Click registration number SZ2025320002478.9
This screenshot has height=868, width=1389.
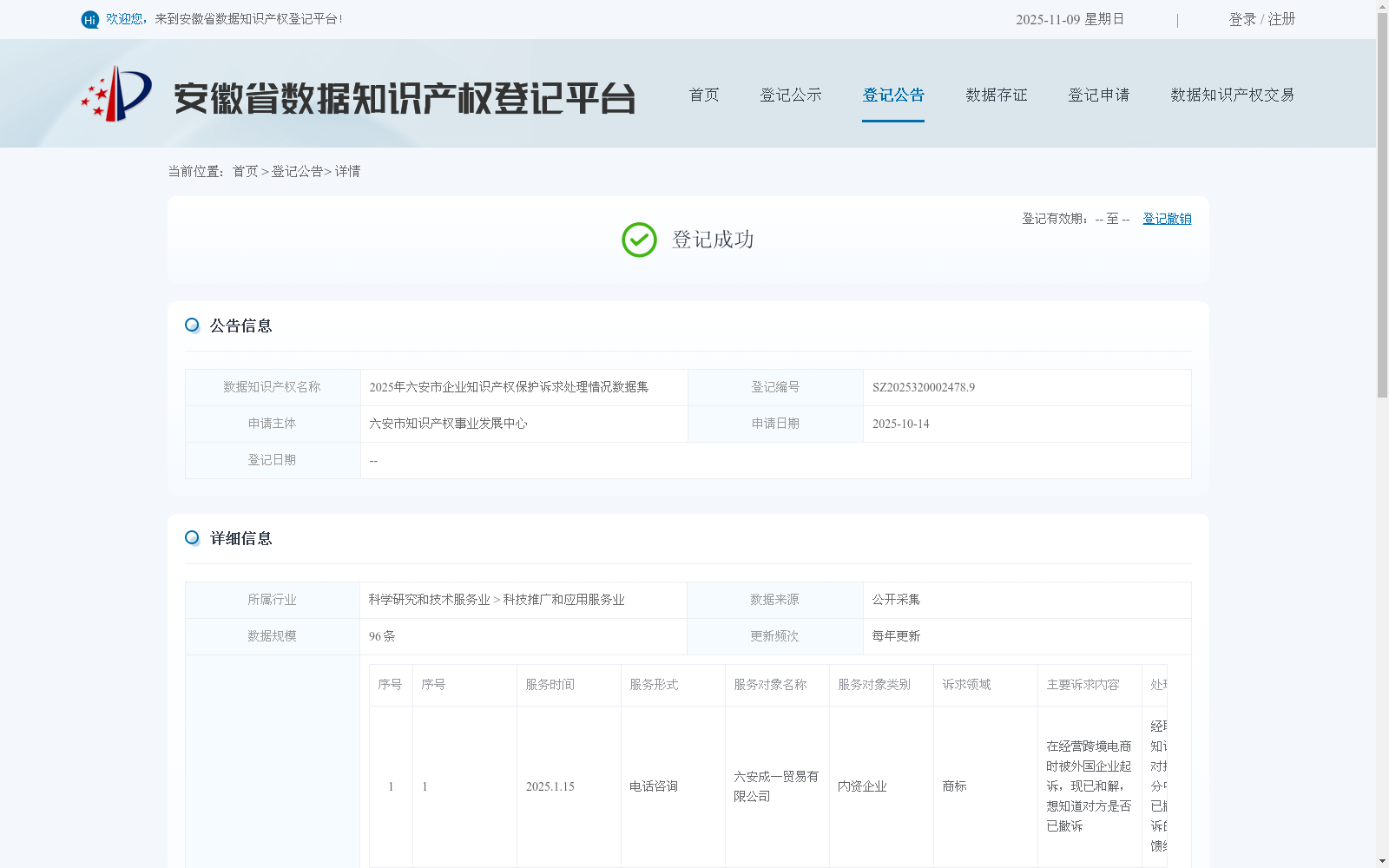[x=924, y=387]
